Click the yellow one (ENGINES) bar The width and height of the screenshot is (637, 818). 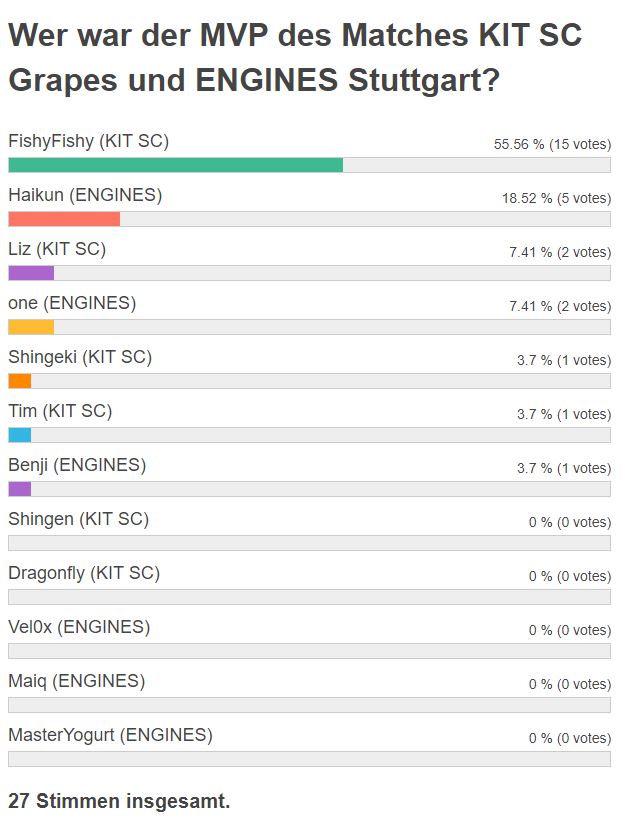[x=31, y=327]
